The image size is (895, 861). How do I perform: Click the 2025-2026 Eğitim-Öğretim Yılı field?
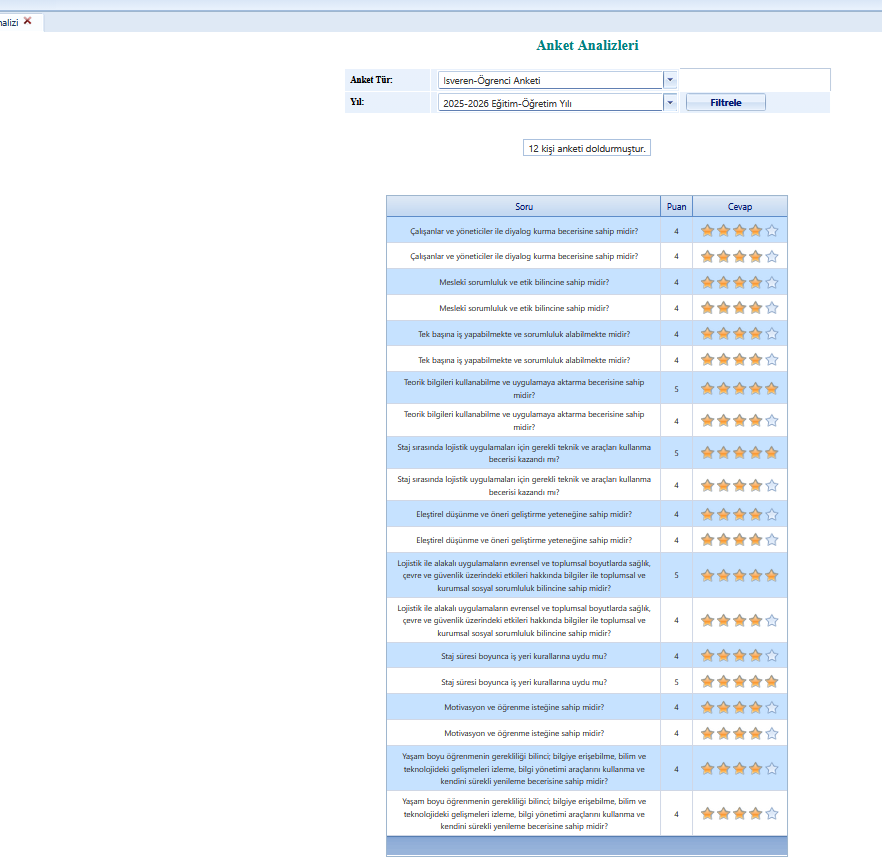[x=550, y=103]
